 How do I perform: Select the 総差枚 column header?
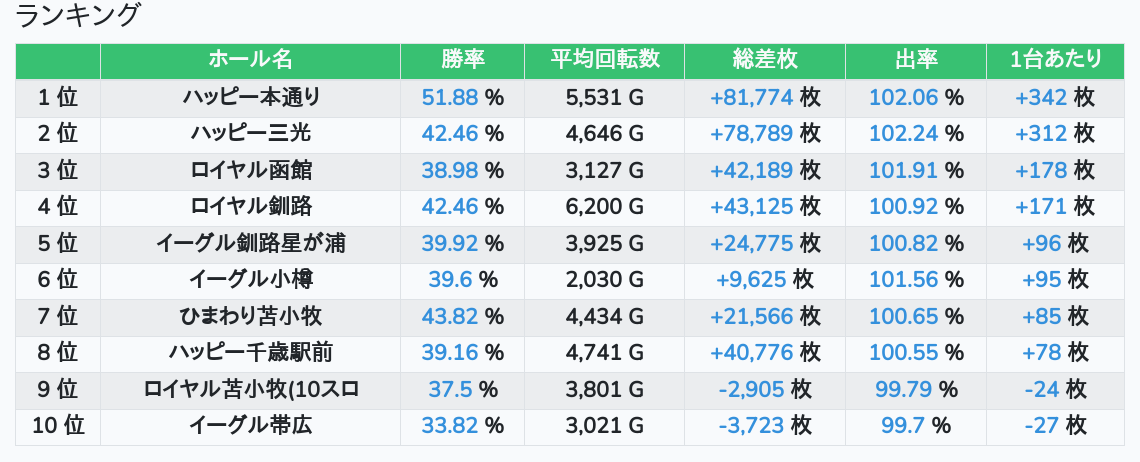765,60
